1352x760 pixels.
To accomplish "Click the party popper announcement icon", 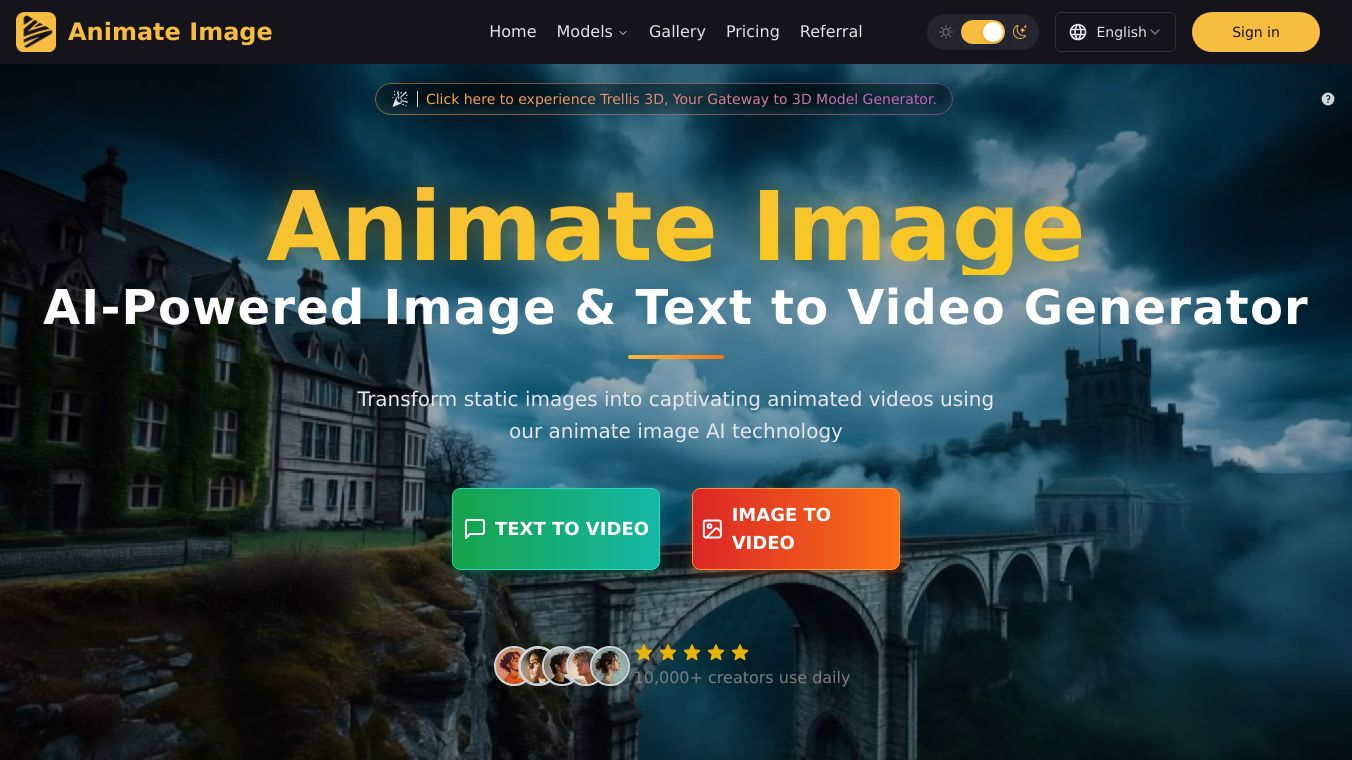I will coord(400,99).
